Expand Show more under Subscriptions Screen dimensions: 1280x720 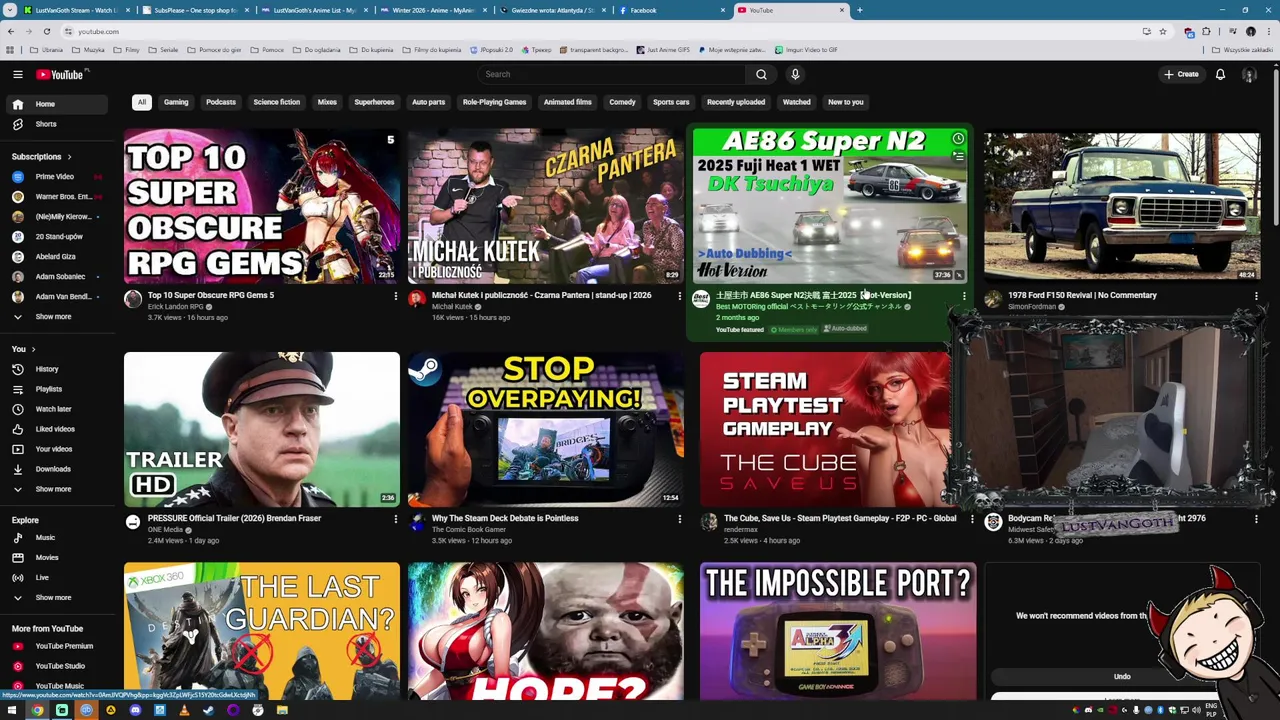(55, 316)
